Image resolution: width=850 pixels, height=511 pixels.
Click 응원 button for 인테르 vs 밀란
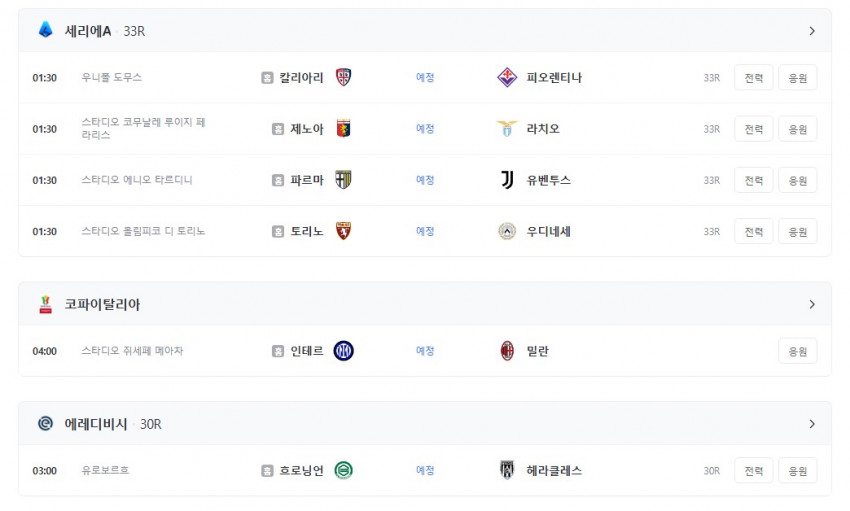tap(797, 351)
